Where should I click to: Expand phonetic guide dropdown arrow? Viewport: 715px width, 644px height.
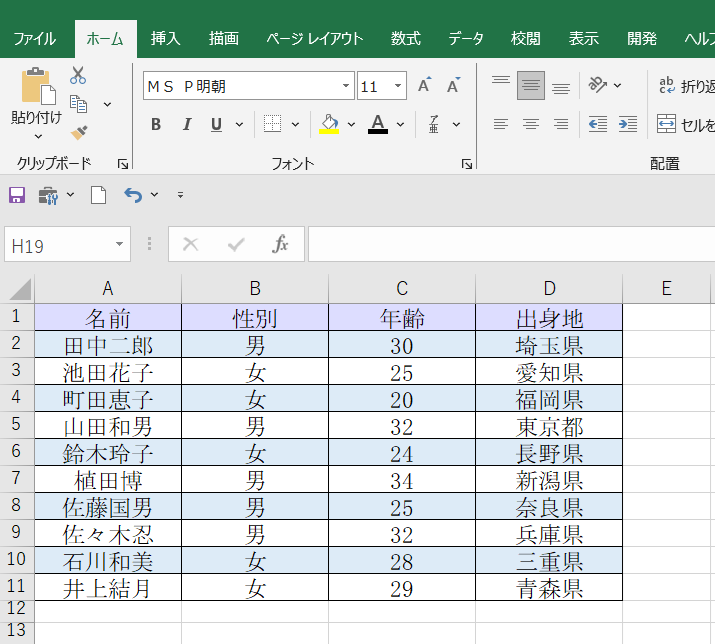456,124
